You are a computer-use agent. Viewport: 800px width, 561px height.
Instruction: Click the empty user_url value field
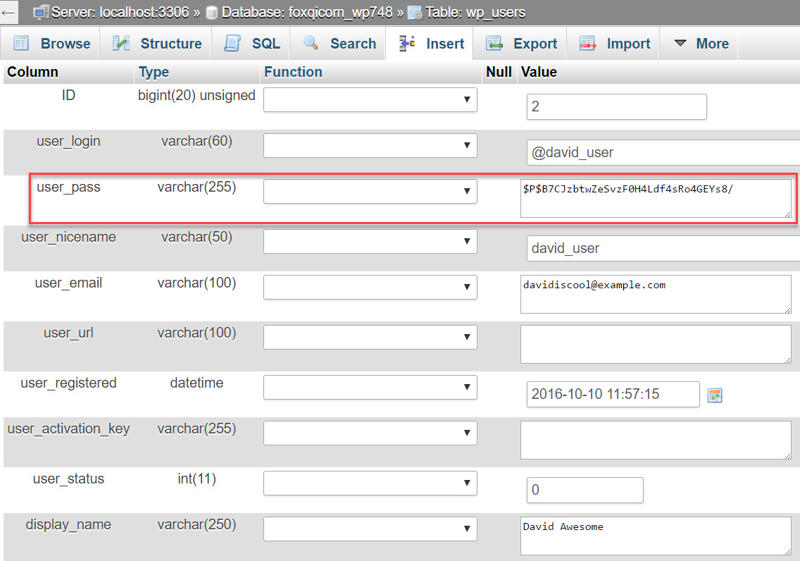(656, 344)
